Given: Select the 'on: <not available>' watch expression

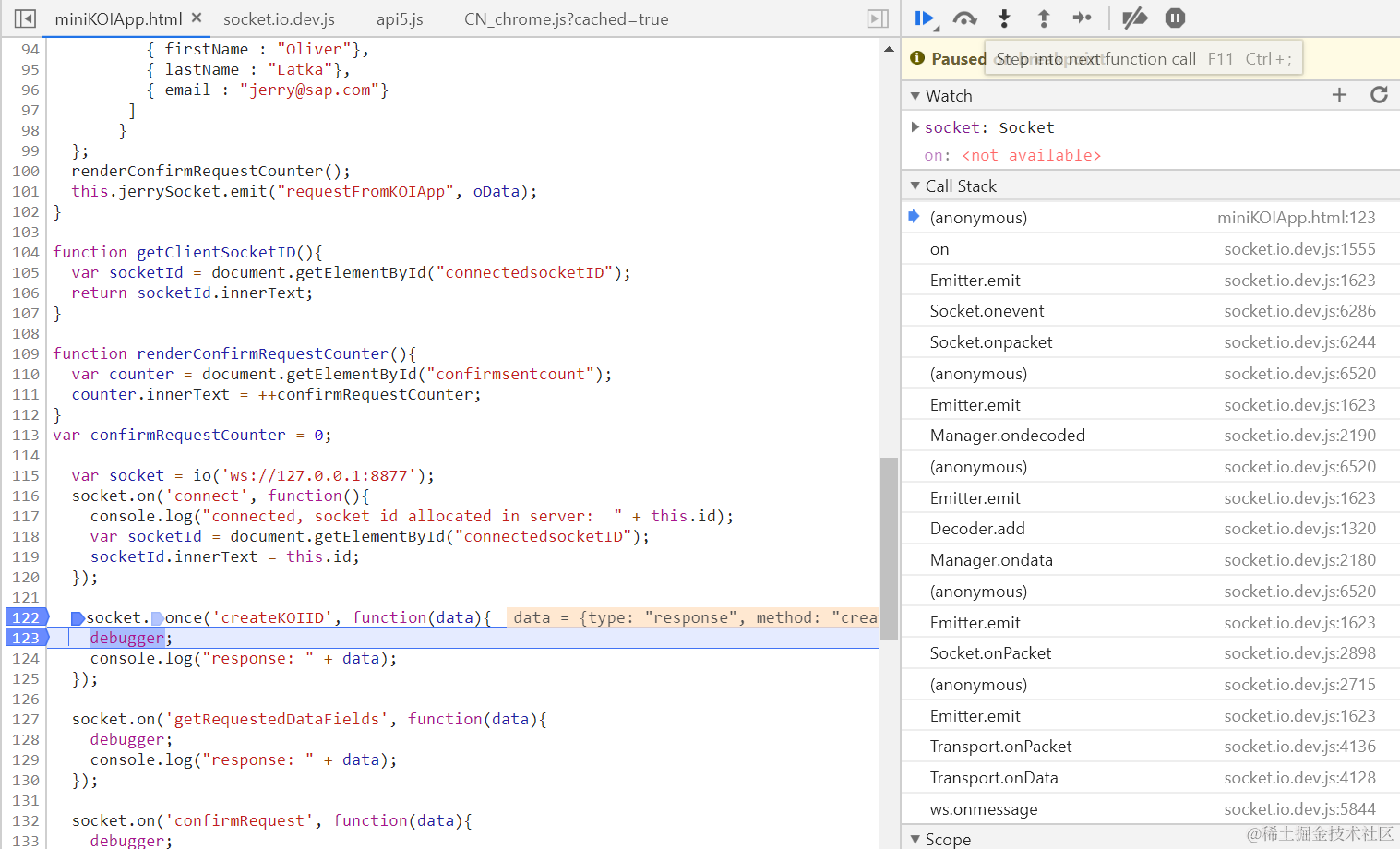Looking at the screenshot, I should pos(1012,155).
